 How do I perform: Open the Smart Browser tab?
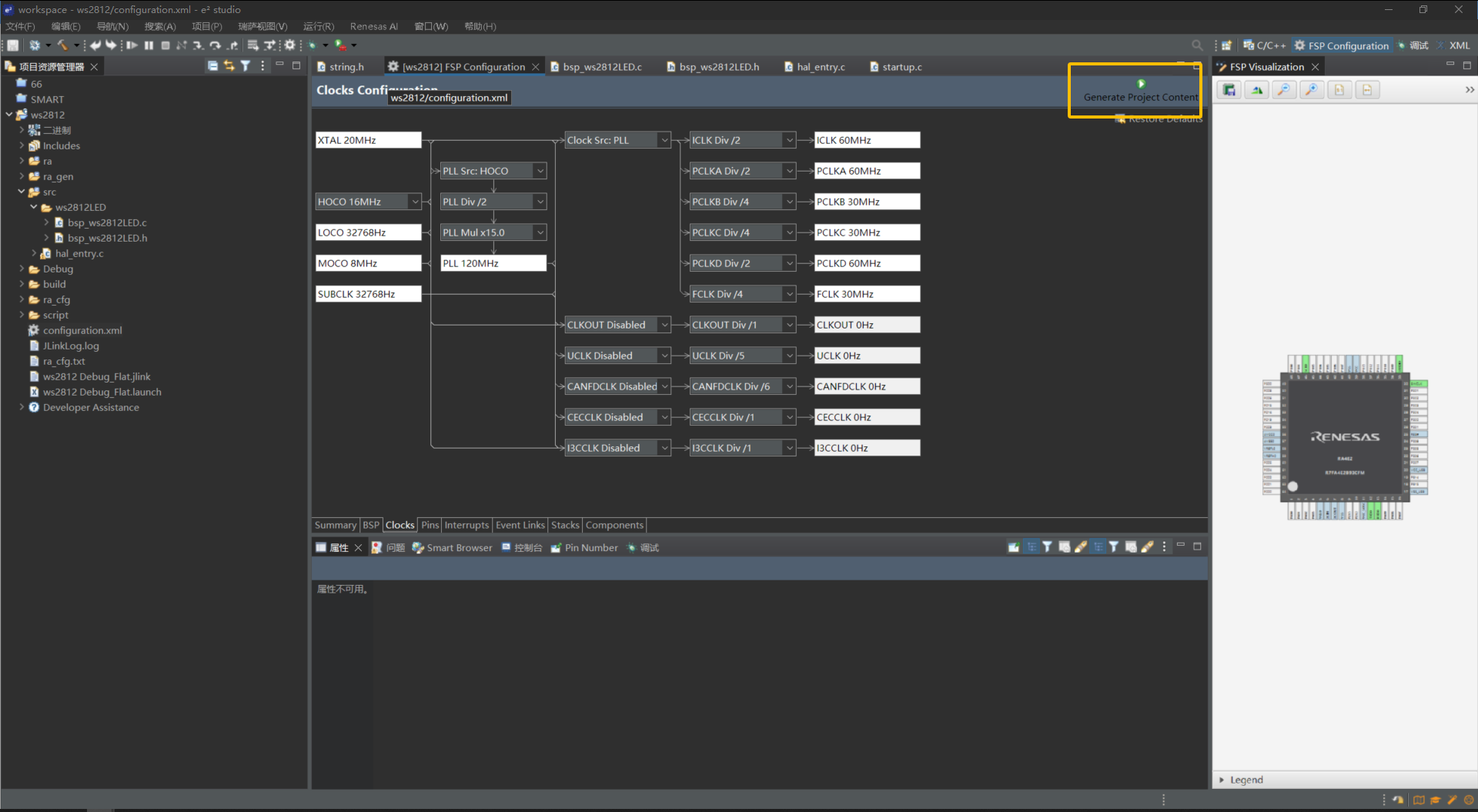point(452,547)
